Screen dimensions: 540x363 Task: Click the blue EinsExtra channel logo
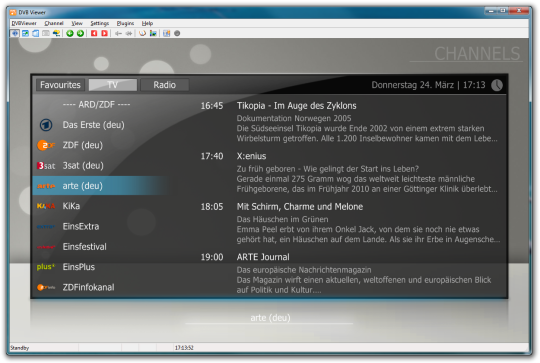tap(46, 227)
